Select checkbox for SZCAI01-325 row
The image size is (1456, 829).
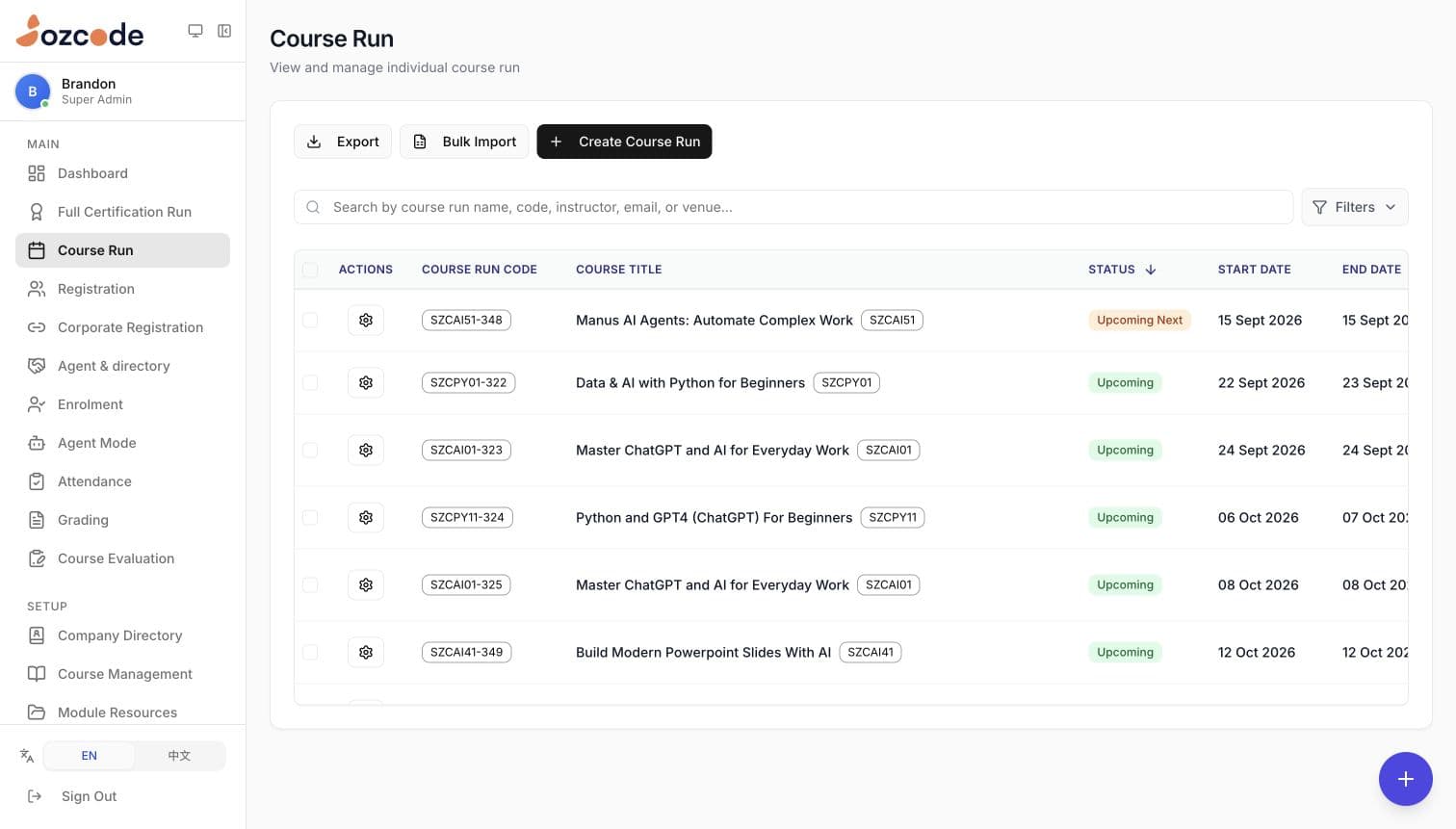pyautogui.click(x=310, y=584)
